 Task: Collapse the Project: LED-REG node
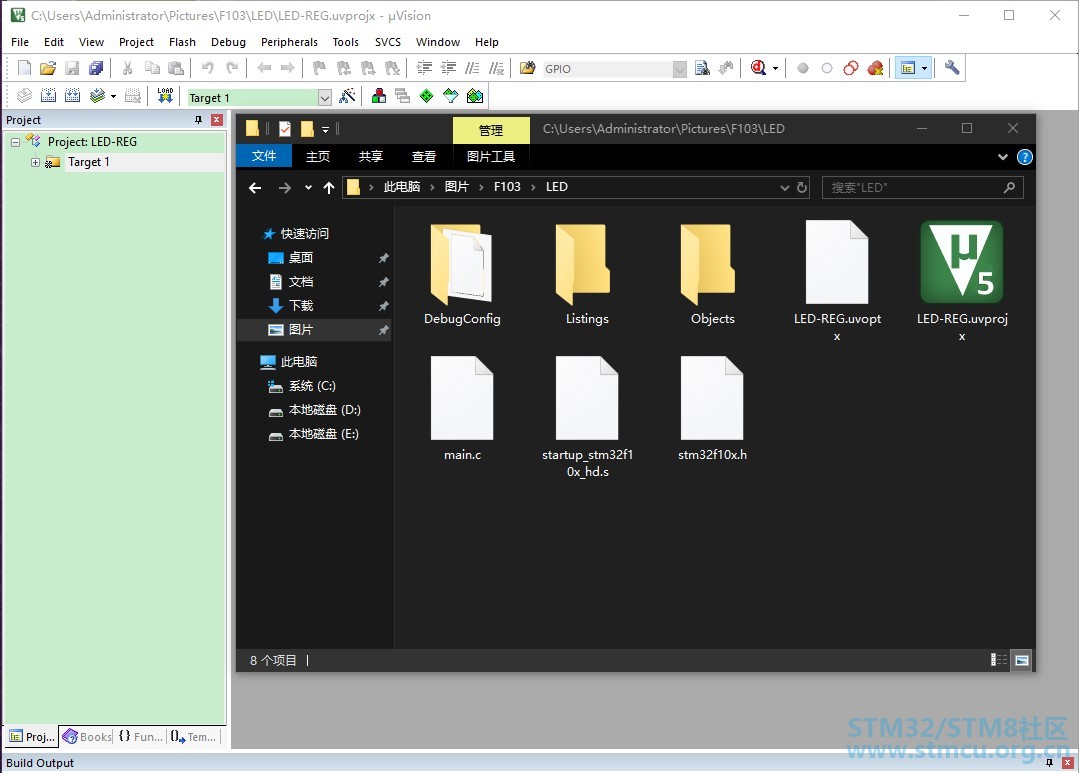coord(15,142)
